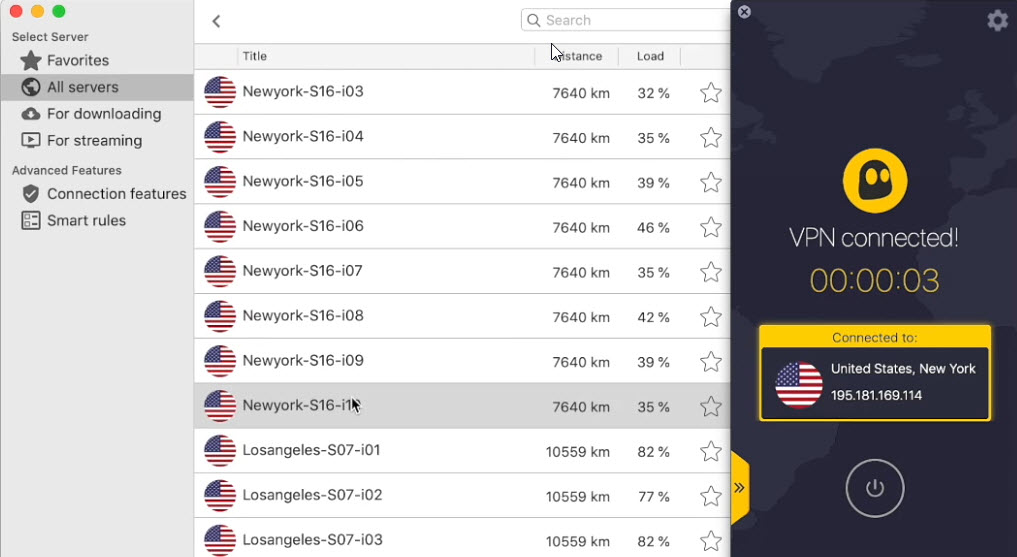Viewport: 1017px width, 557px height.
Task: Sort servers by Distance column
Action: point(577,56)
